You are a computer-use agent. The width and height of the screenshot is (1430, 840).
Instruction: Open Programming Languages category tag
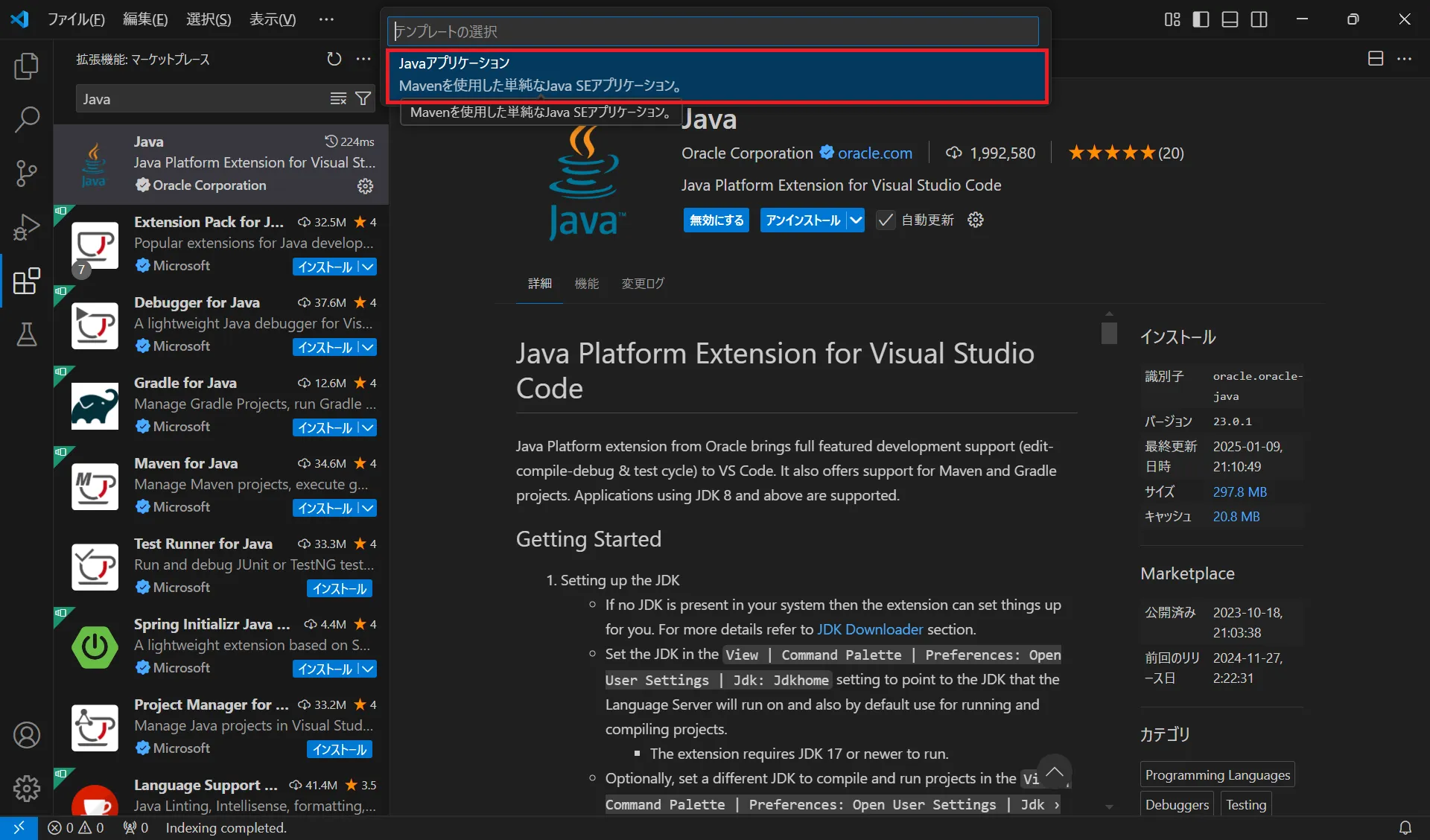coord(1217,774)
